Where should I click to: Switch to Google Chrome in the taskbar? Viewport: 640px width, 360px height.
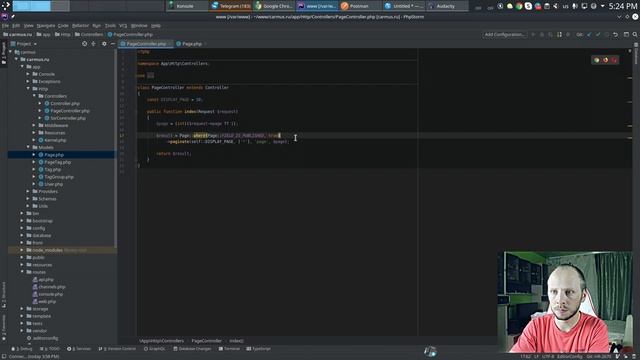(x=274, y=6)
